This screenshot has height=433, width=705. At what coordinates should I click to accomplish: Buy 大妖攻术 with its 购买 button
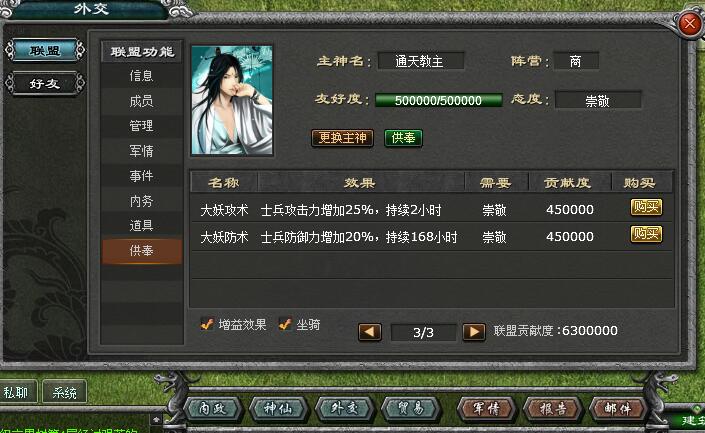point(646,207)
